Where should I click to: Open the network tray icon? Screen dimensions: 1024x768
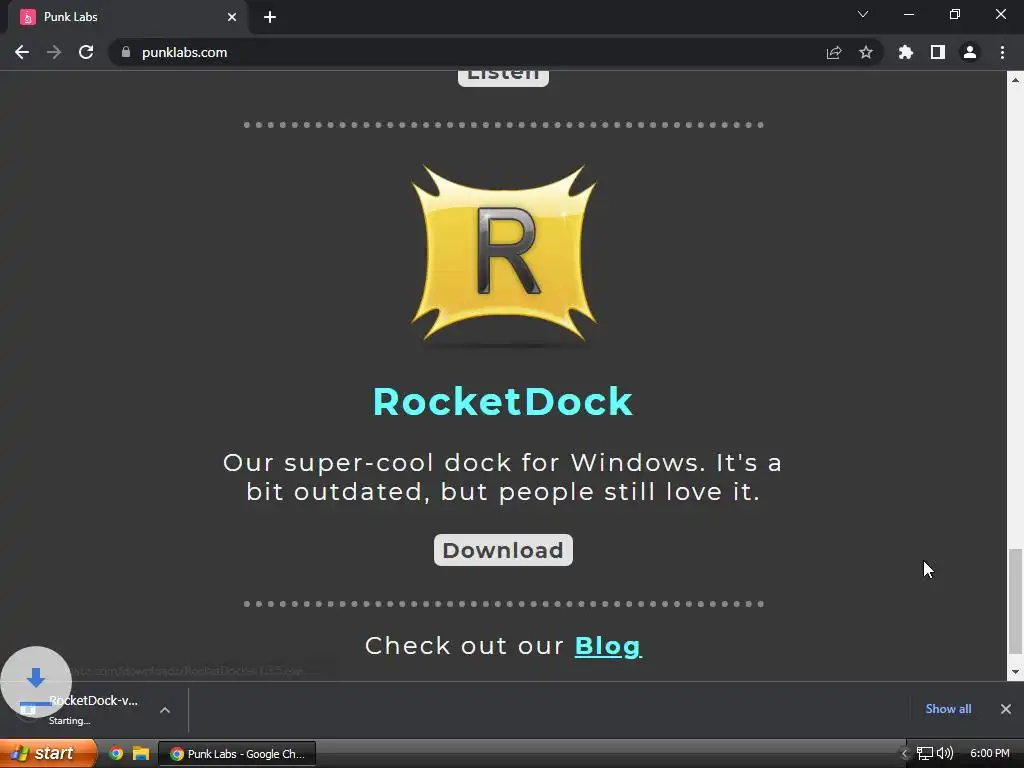pyautogui.click(x=925, y=754)
